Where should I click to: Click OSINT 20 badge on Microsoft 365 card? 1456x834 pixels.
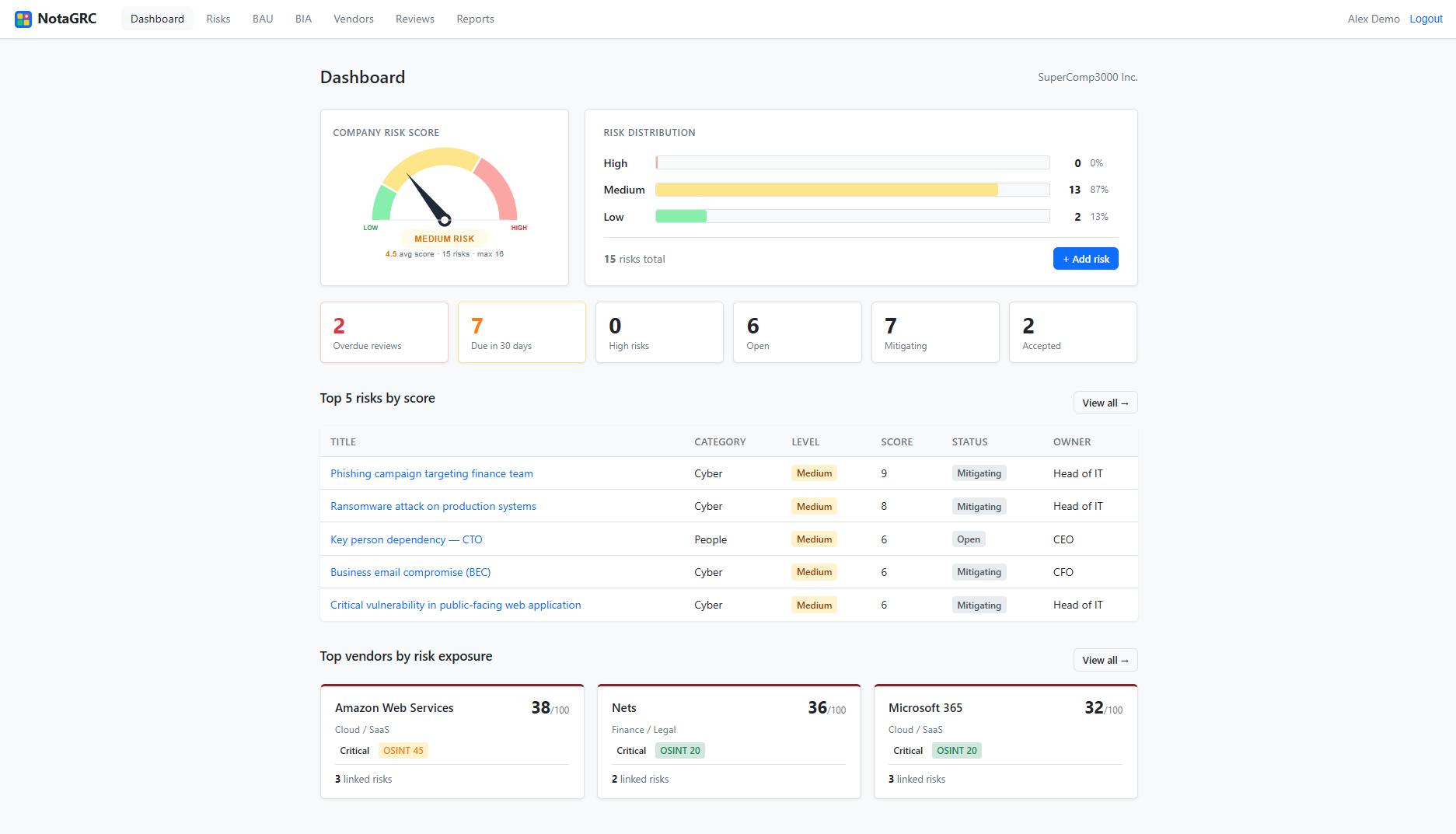coord(957,751)
